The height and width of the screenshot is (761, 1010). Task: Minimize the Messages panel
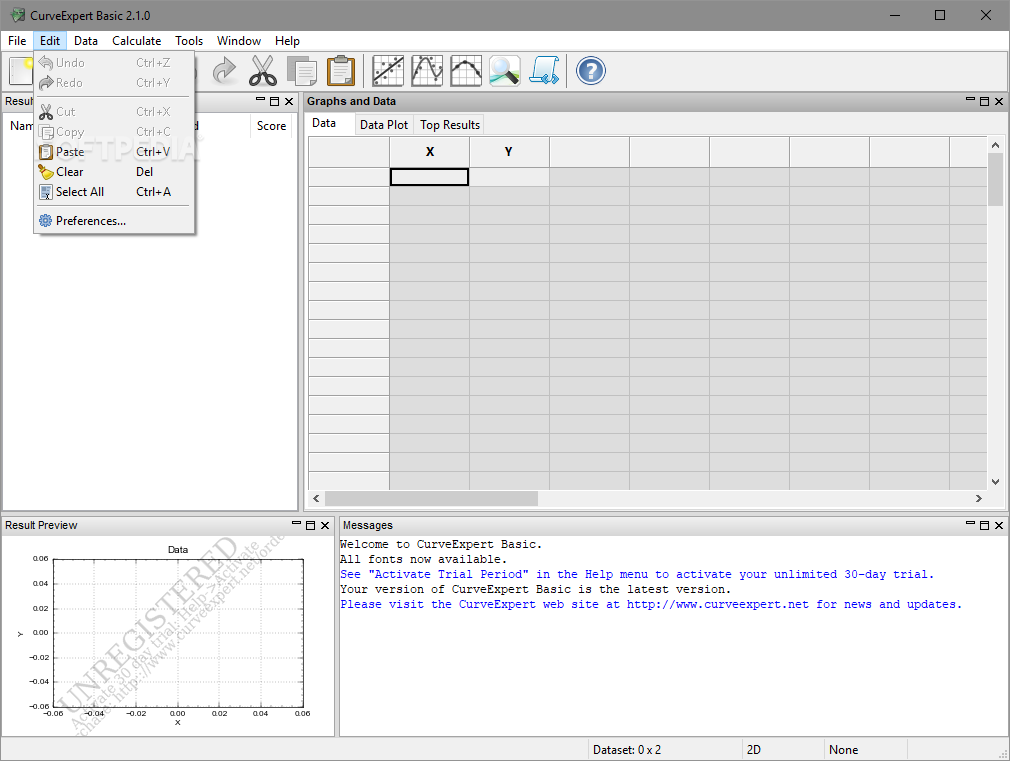tap(970, 525)
